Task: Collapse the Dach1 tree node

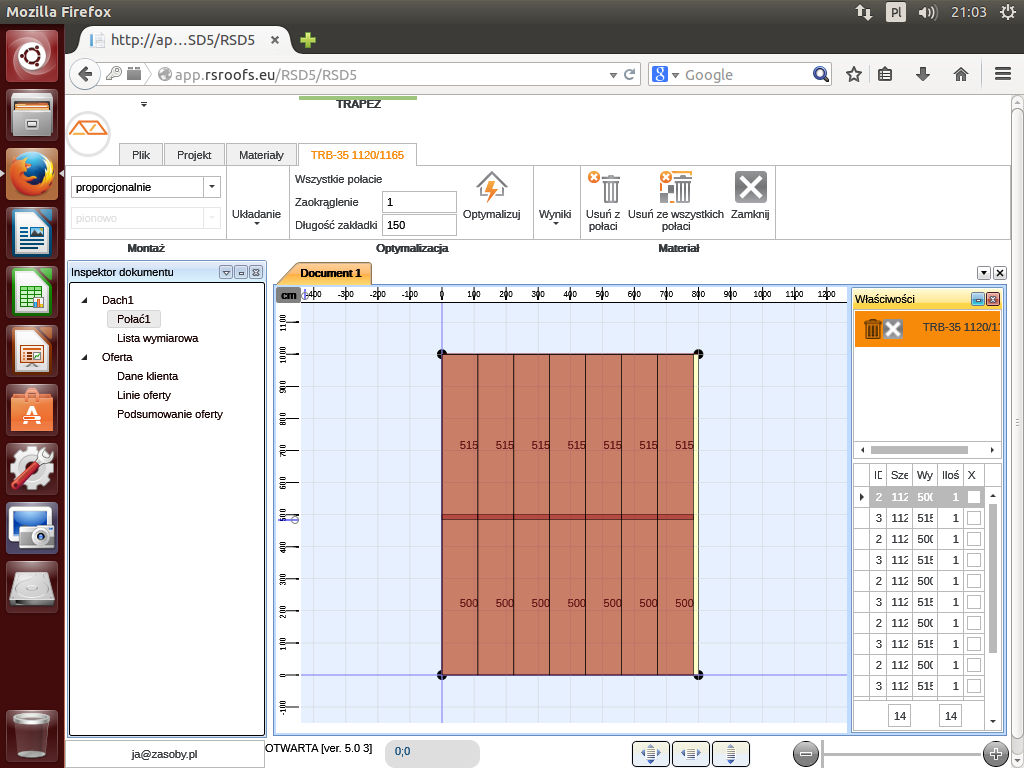Action: (84, 300)
